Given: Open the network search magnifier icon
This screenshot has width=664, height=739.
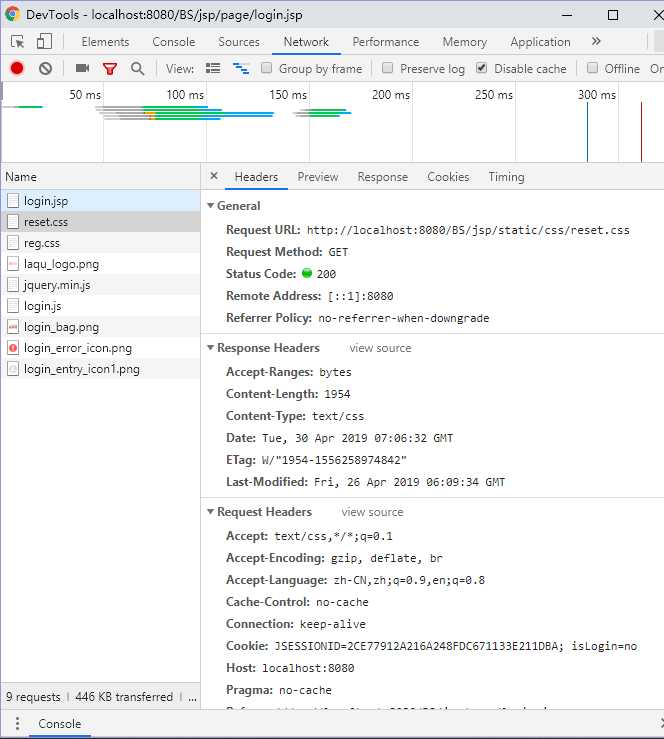Looking at the screenshot, I should (x=137, y=69).
